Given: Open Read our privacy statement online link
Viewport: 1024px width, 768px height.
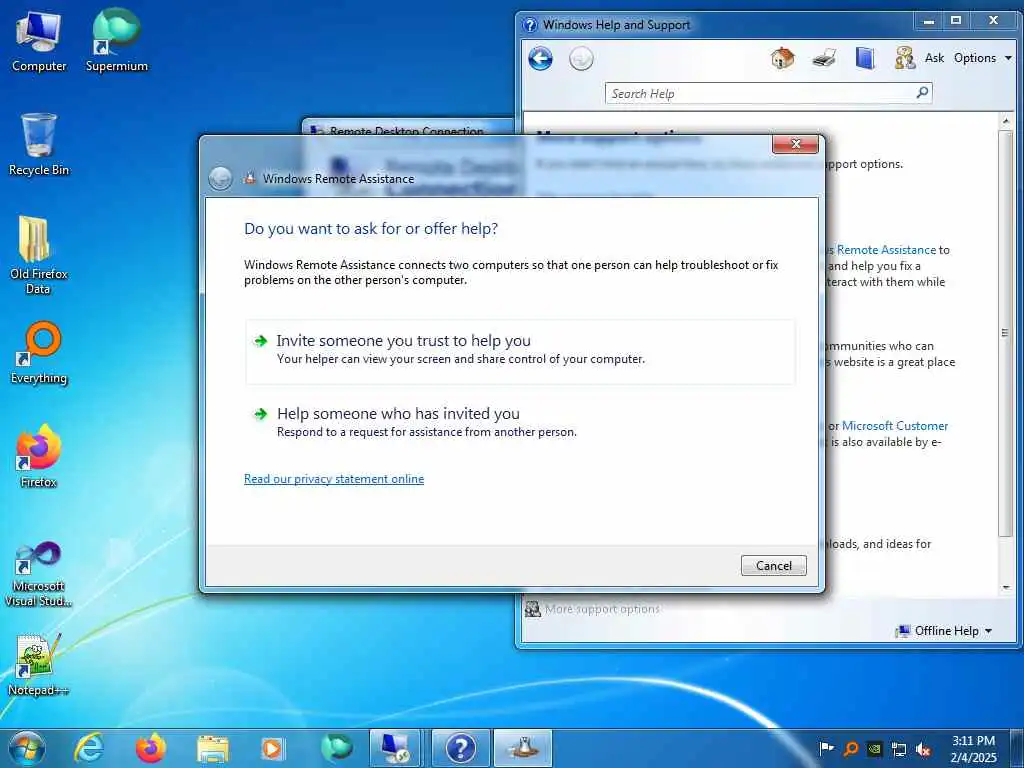Looking at the screenshot, I should coord(334,479).
